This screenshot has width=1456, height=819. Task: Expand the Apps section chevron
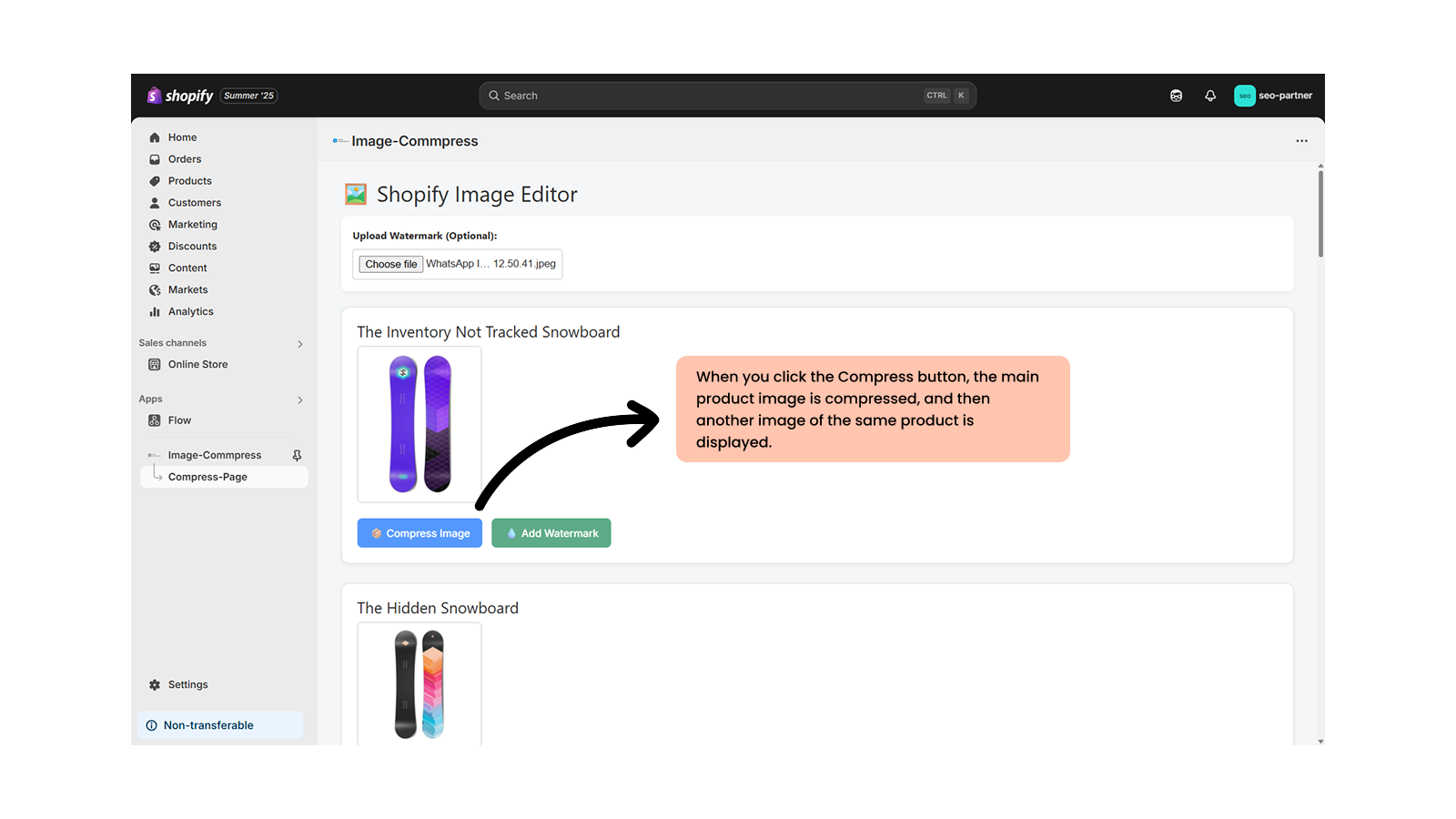coord(299,399)
